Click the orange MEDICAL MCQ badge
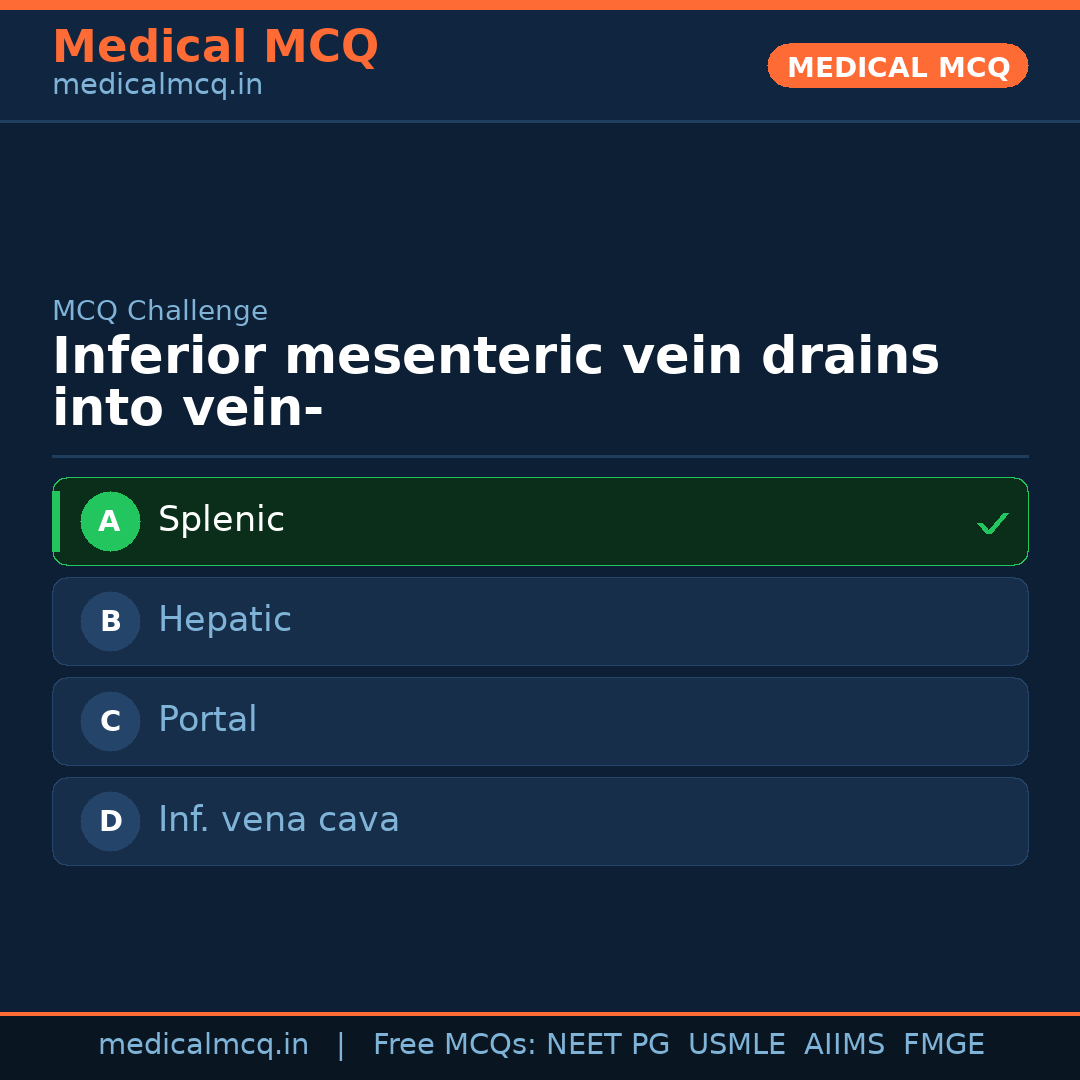 point(897,66)
